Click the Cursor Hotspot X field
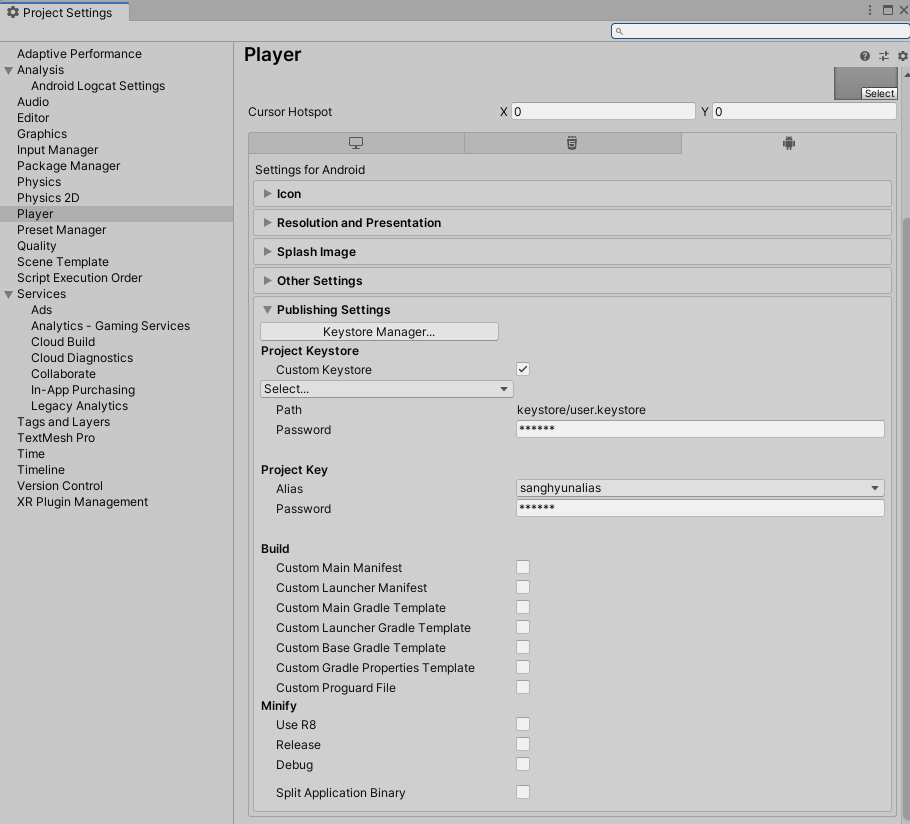 coord(603,111)
